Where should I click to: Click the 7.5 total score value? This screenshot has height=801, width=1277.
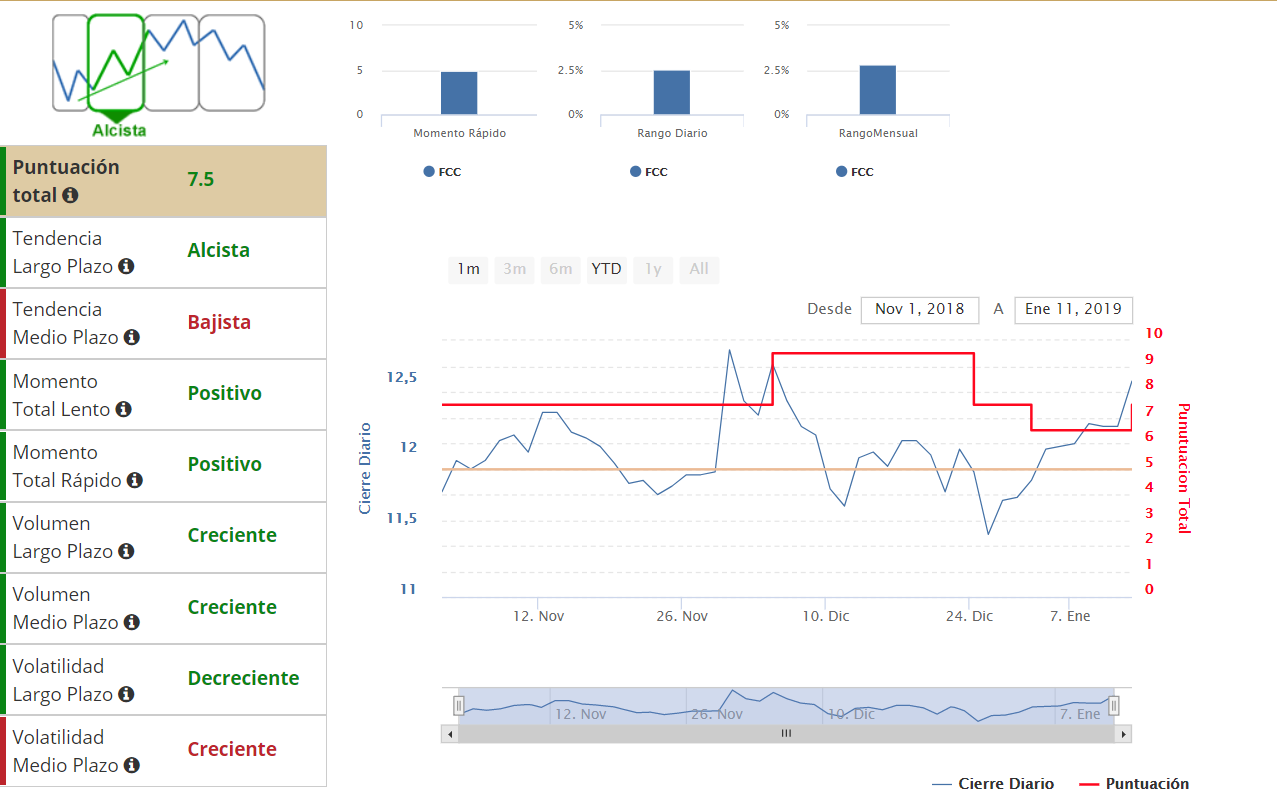click(201, 180)
